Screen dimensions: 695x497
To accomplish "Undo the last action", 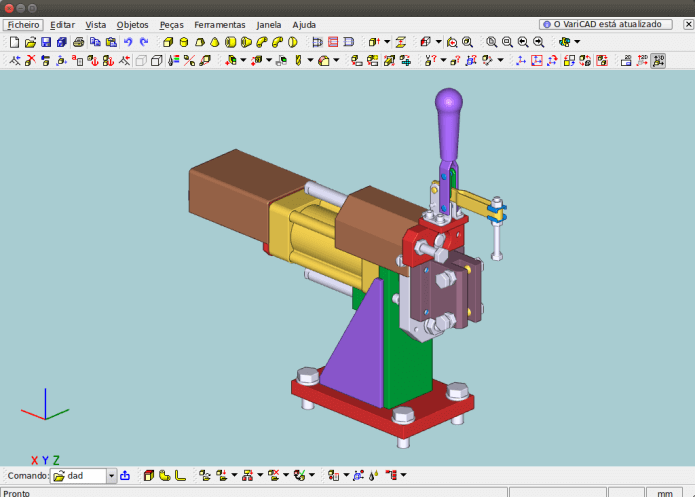I will click(x=128, y=42).
